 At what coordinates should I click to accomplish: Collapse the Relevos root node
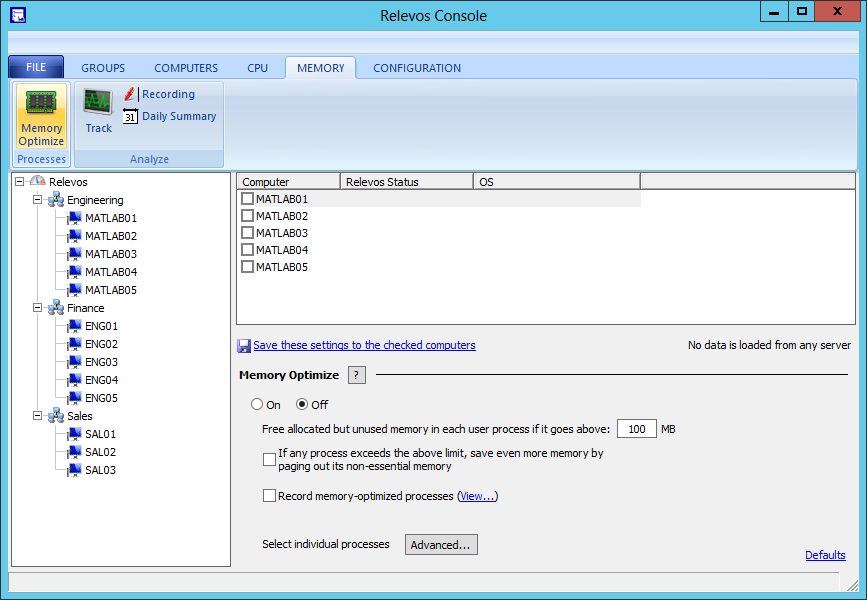[x=20, y=181]
